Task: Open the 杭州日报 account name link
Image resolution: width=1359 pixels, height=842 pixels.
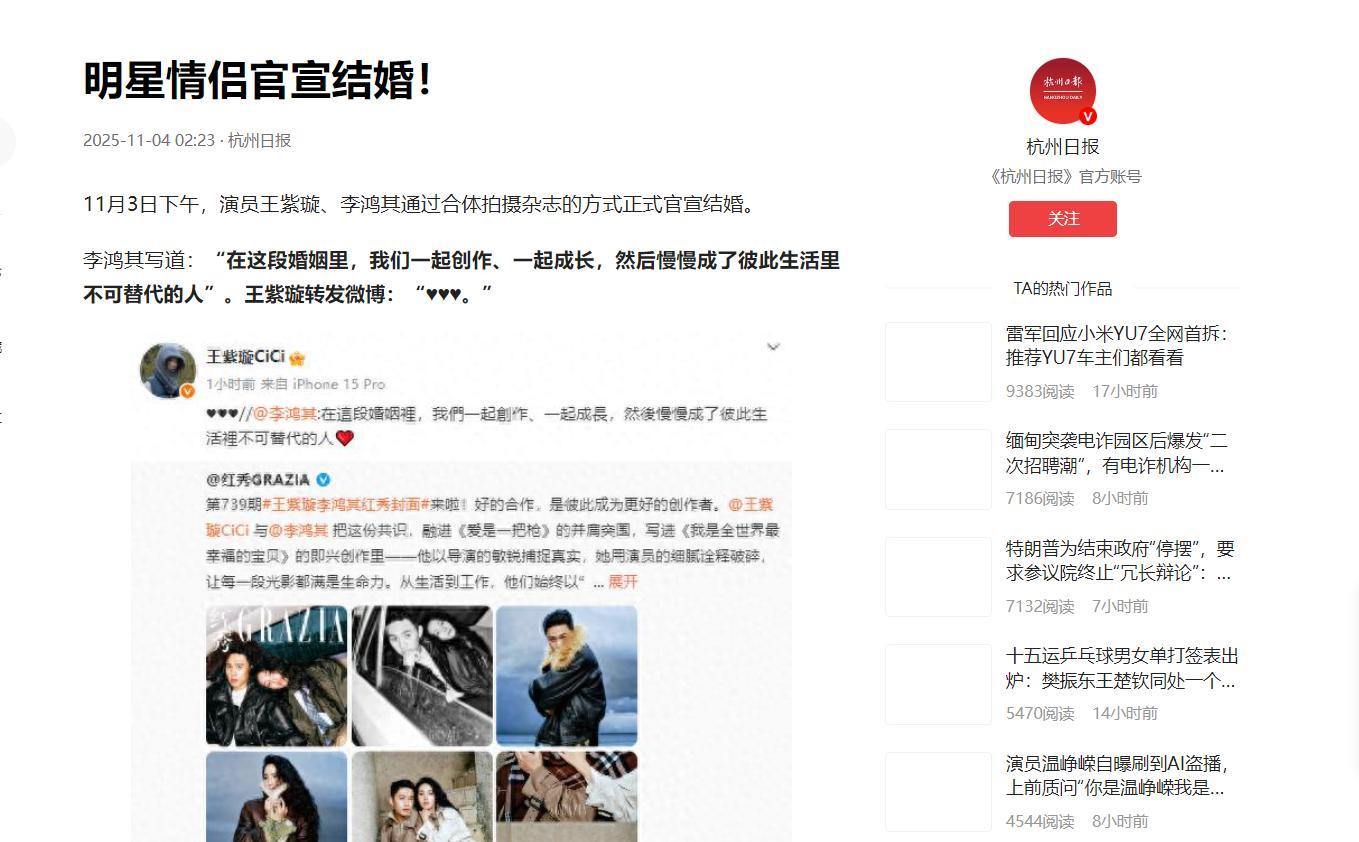Action: [x=1062, y=147]
